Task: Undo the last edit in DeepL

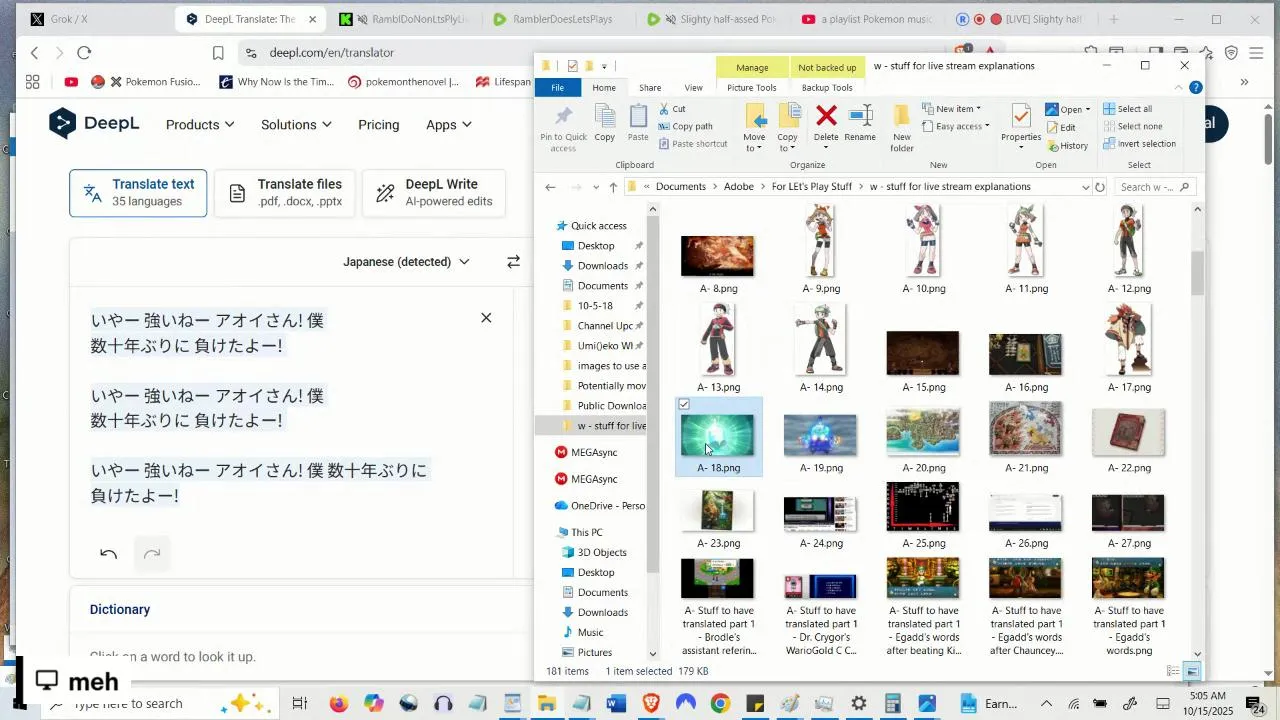Action: 109,554
